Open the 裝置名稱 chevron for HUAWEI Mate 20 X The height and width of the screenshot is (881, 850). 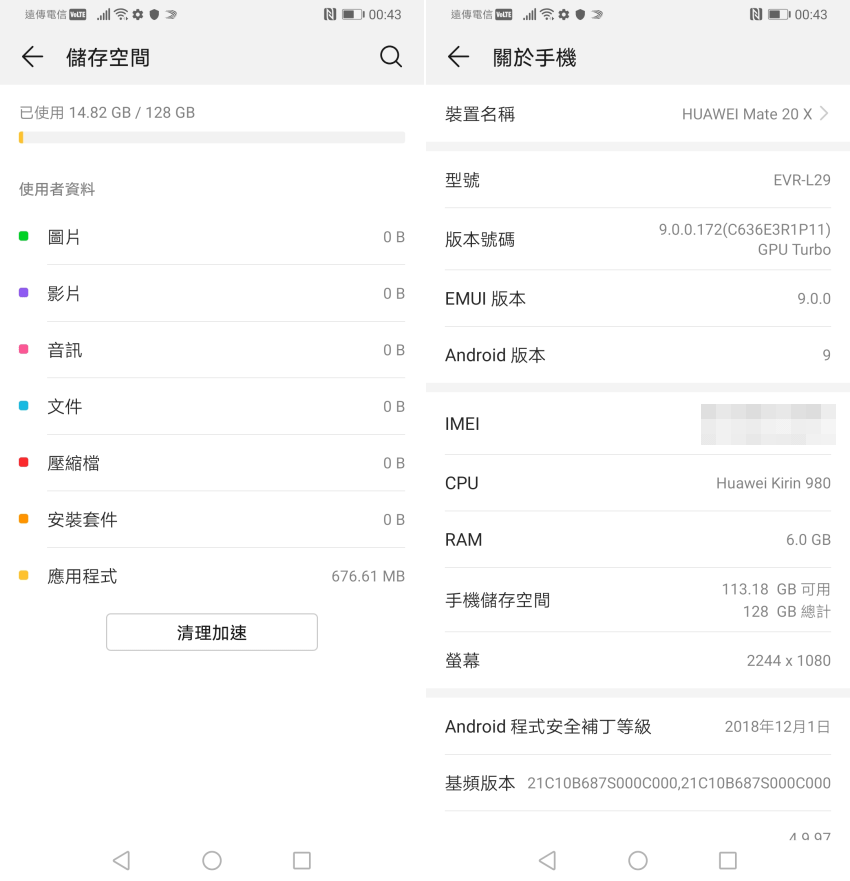click(x=824, y=113)
